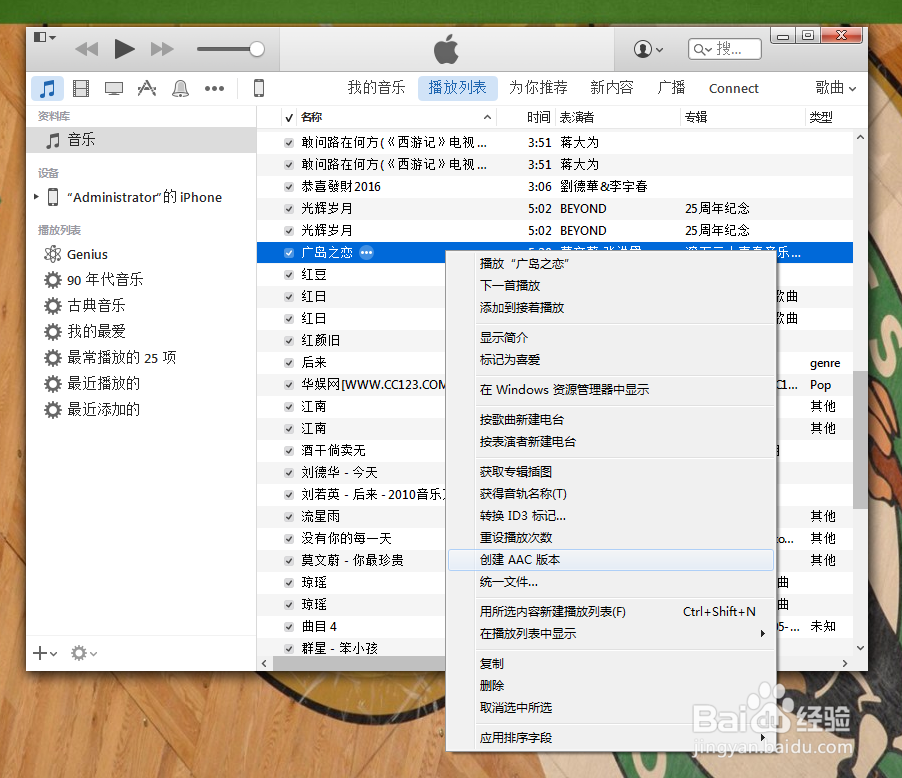
Task: Open the account user icon menu
Action: pos(648,49)
